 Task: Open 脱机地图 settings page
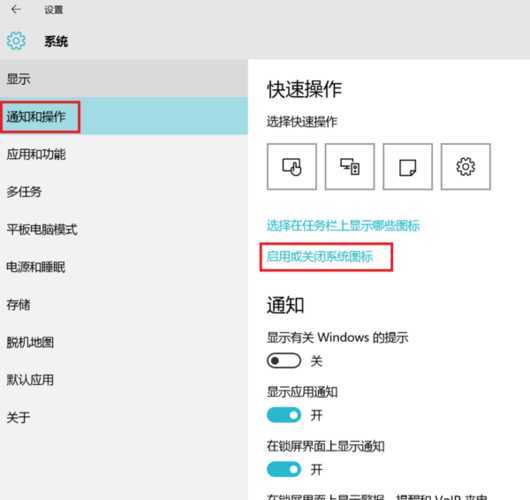124,342
